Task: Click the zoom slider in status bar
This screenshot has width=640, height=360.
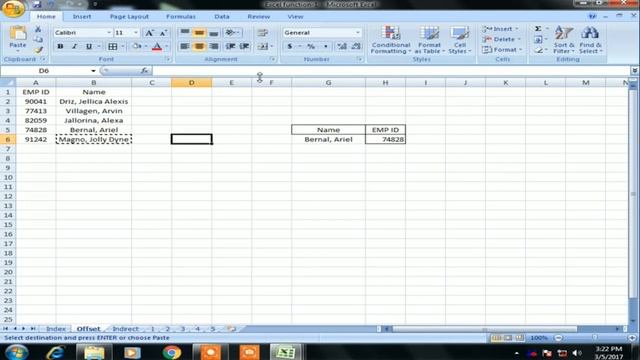Action: (595, 338)
